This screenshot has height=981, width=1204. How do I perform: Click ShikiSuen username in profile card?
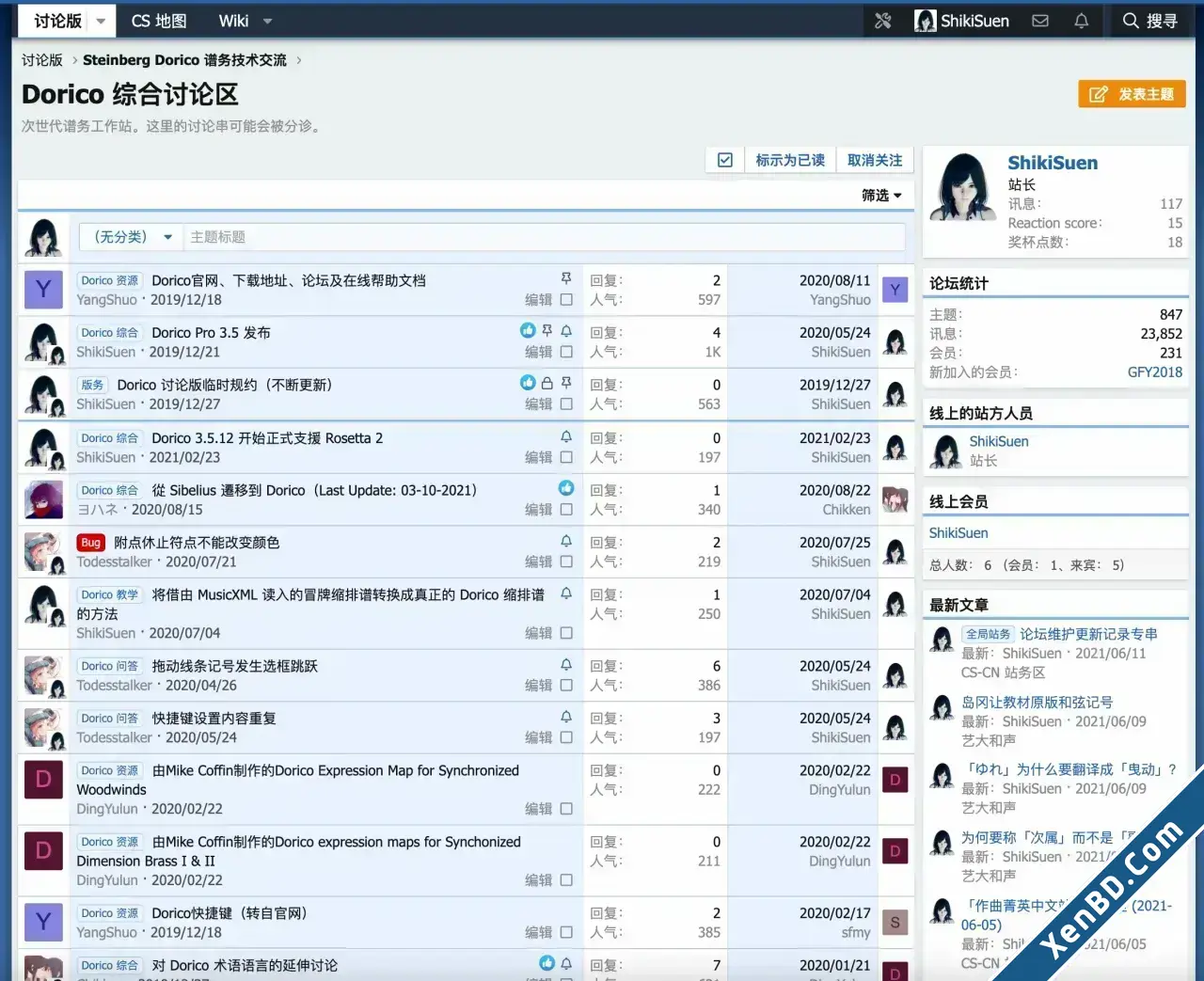pyautogui.click(x=1053, y=163)
